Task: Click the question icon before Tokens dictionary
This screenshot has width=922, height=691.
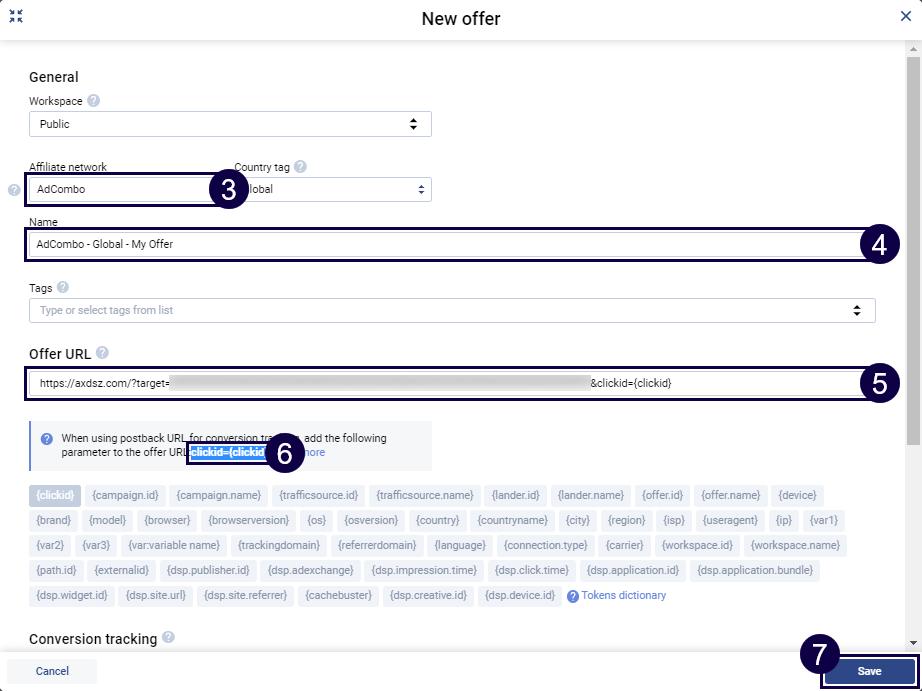Action: click(573, 596)
